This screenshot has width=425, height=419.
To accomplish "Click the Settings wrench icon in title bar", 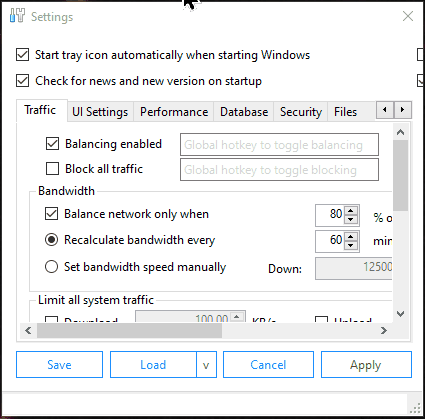I will pos(17,16).
